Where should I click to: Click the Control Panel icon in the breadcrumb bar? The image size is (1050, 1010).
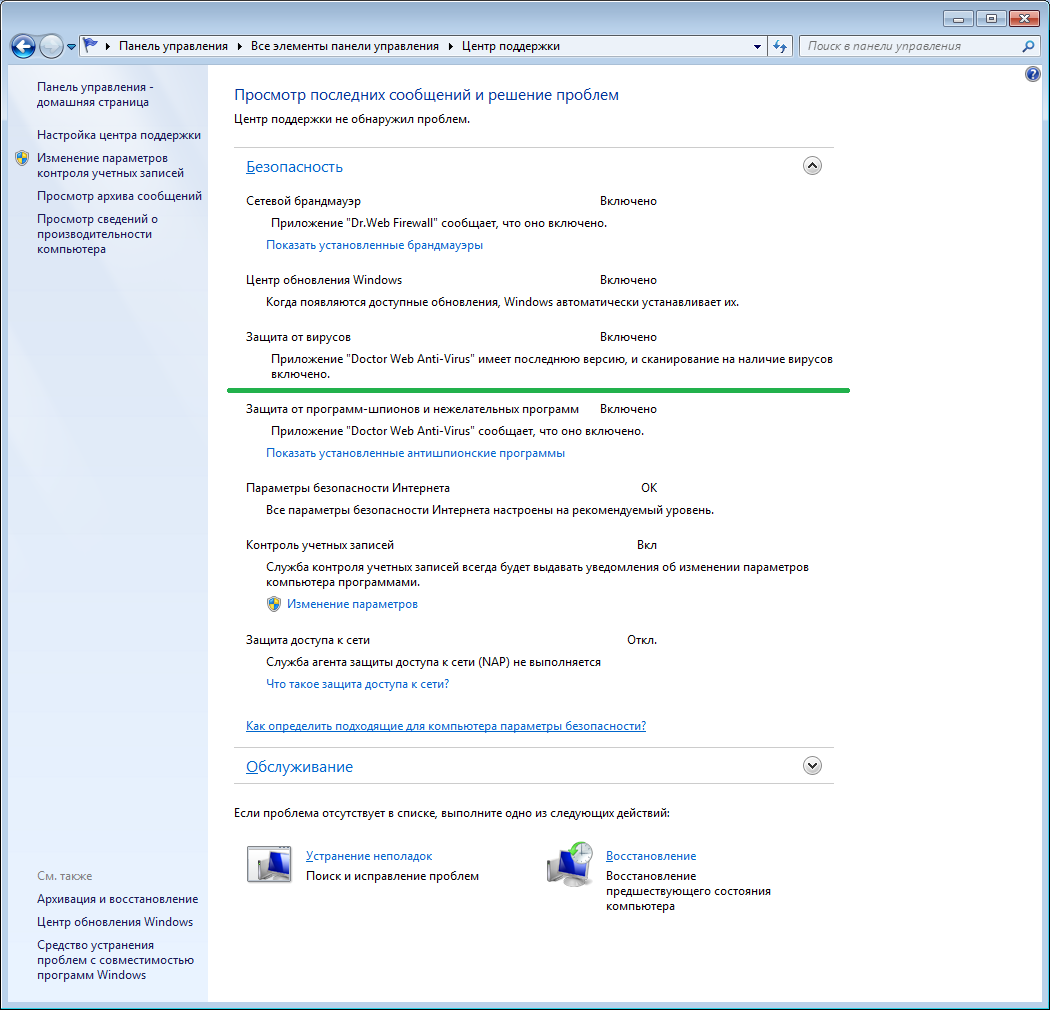point(89,46)
